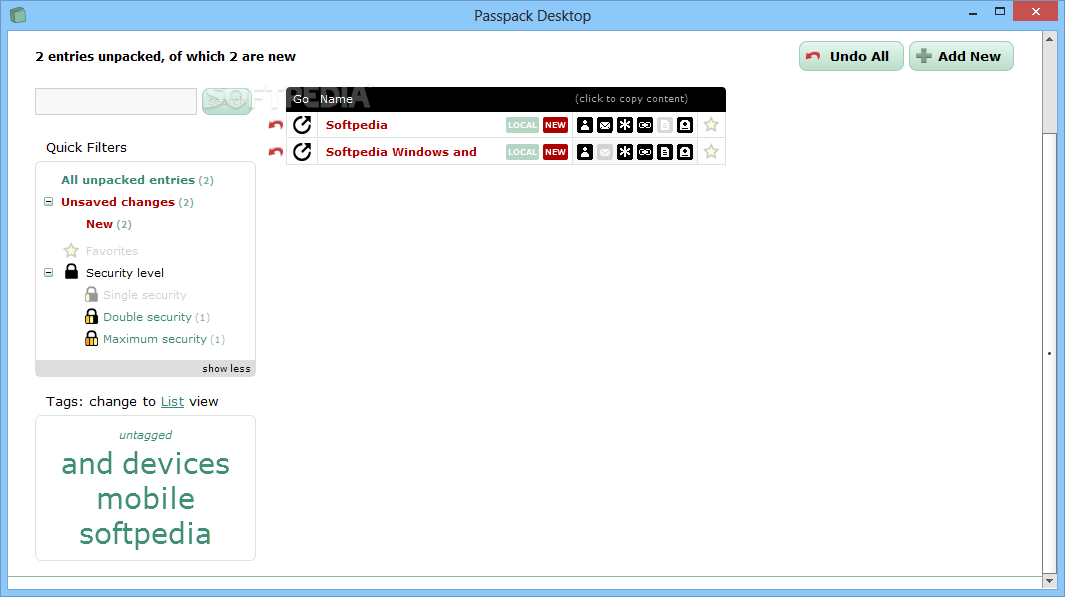Copy notes of Softpedia Windows and entry
The height and width of the screenshot is (597, 1065).
tap(665, 152)
